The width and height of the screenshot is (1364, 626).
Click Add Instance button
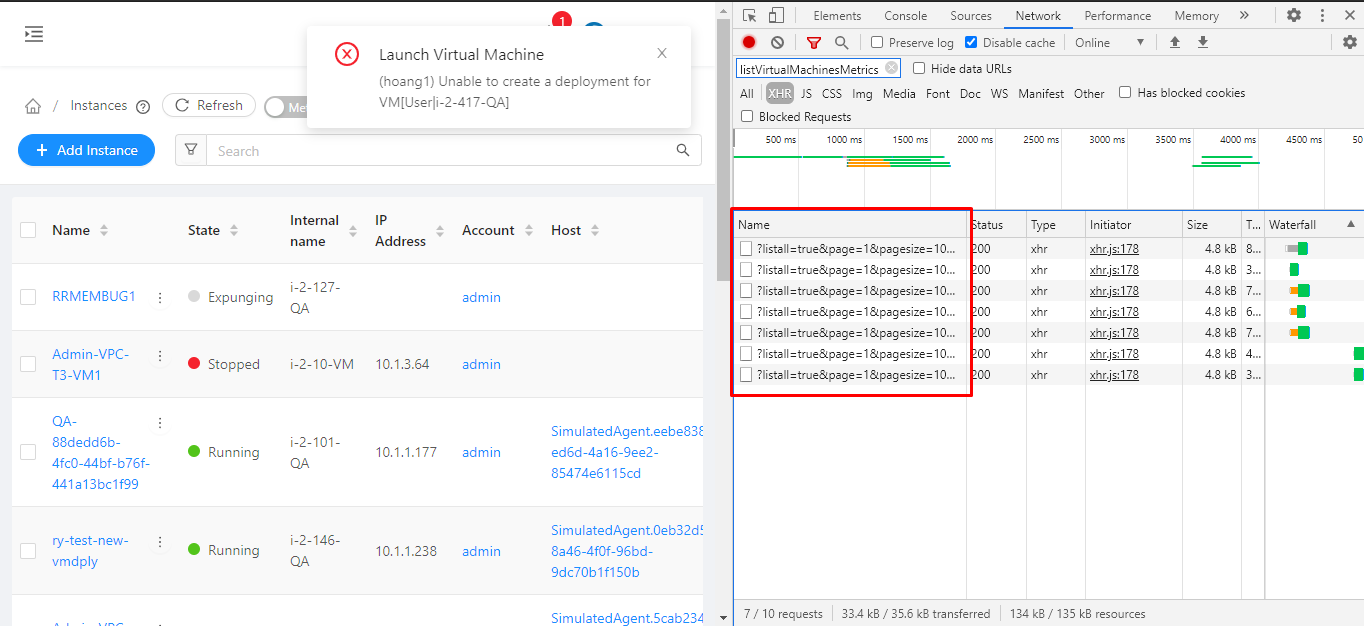click(x=86, y=150)
